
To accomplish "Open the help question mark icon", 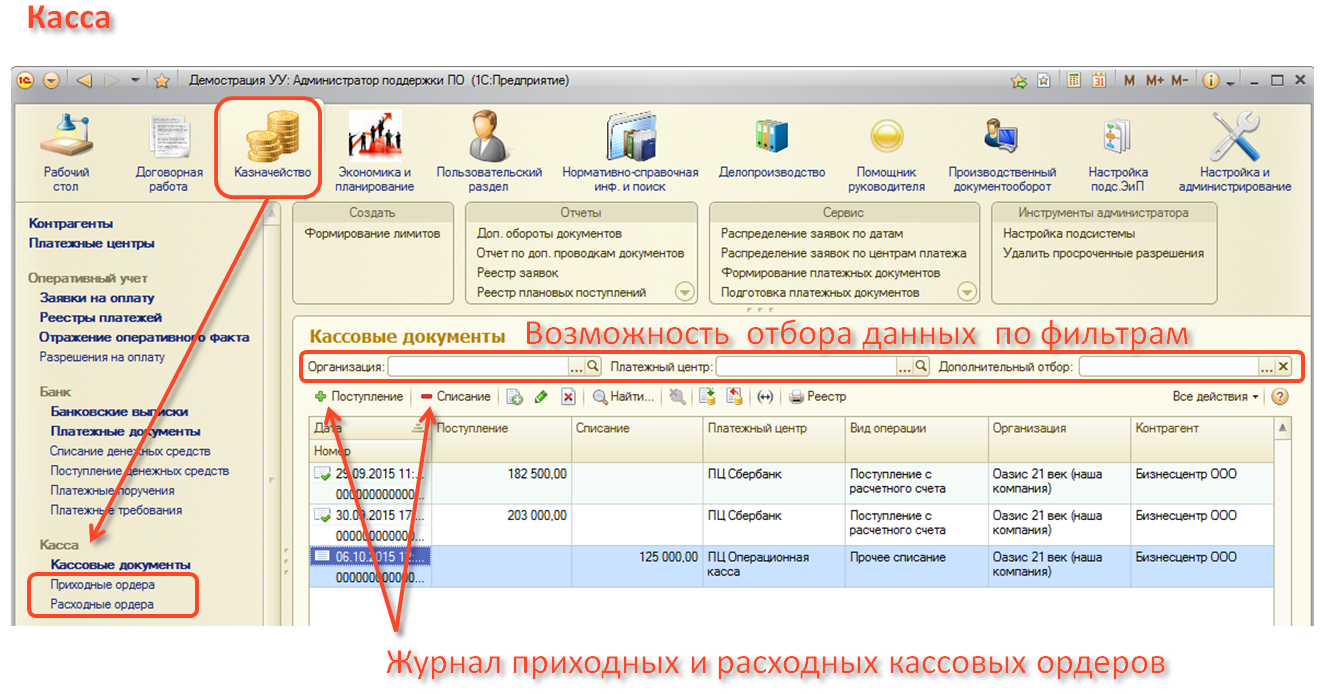I will tap(1278, 397).
